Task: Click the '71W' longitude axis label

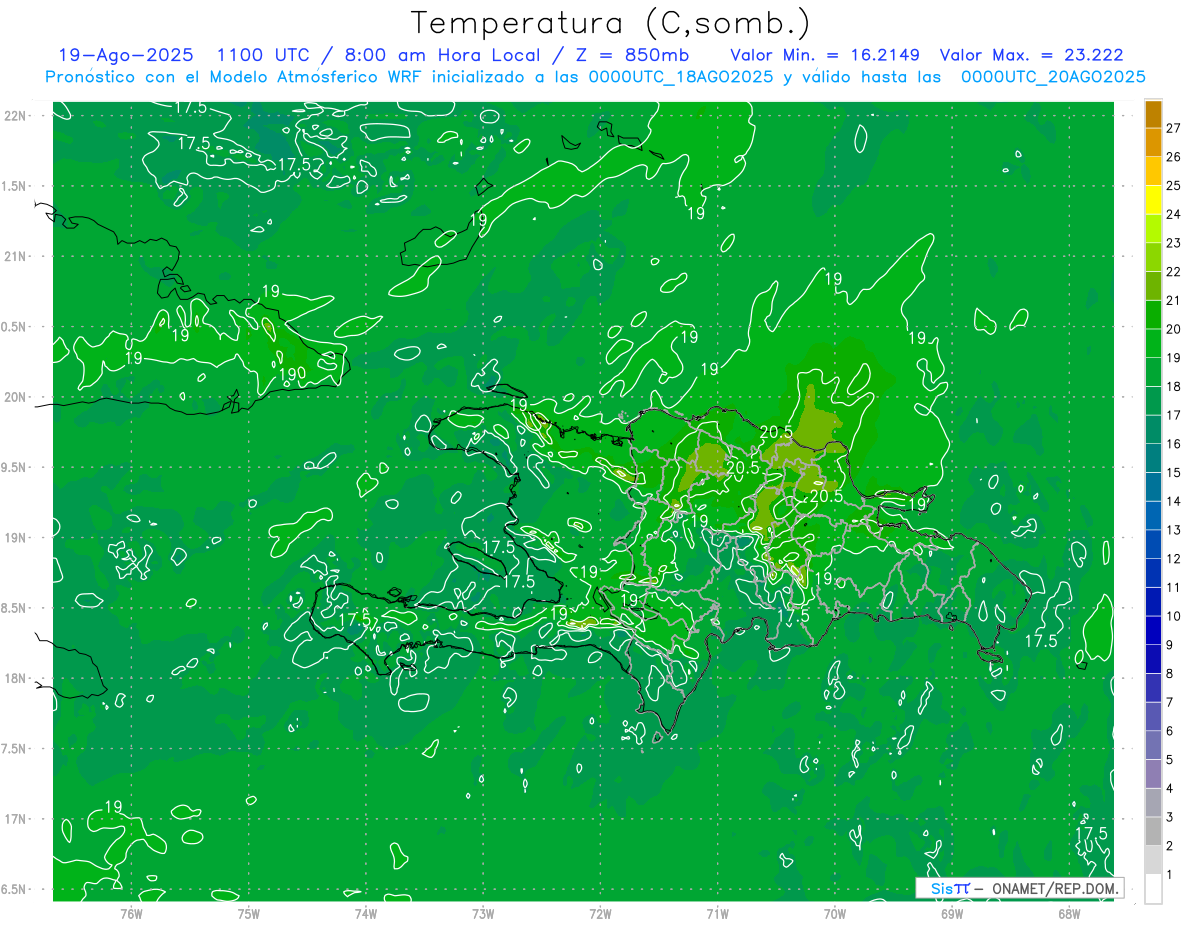Action: coord(717,913)
